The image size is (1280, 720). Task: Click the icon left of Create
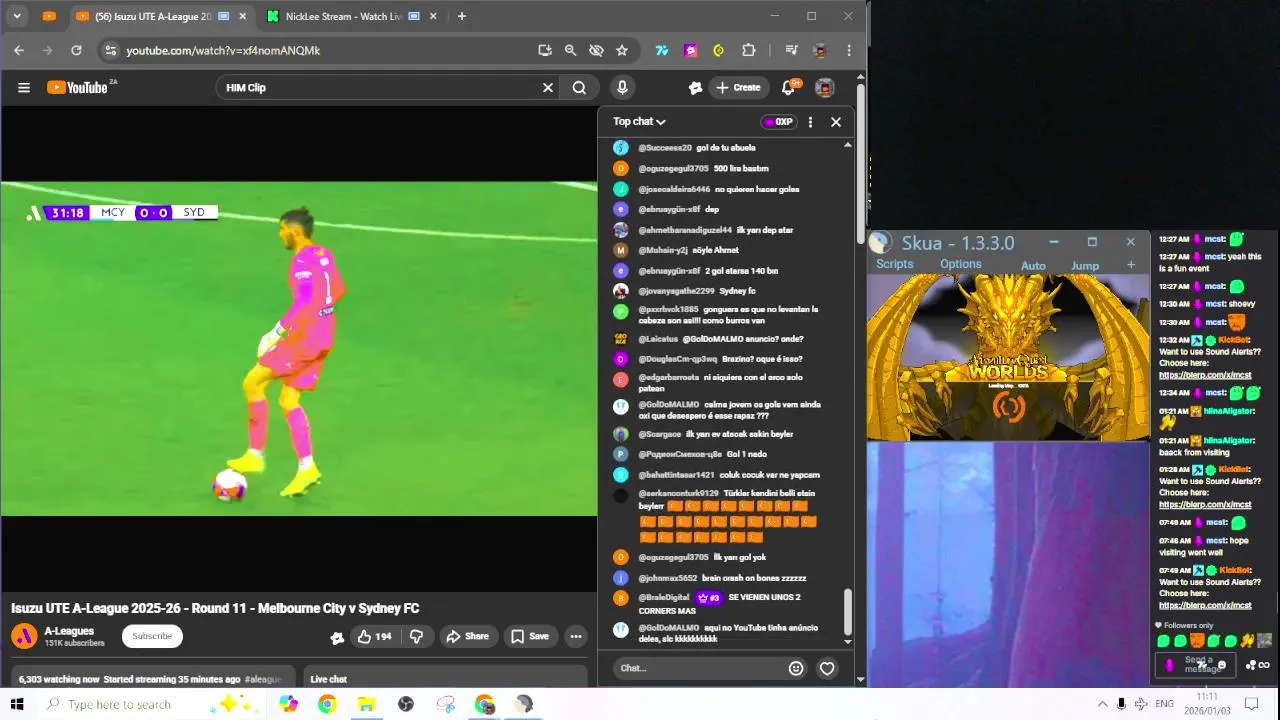696,88
